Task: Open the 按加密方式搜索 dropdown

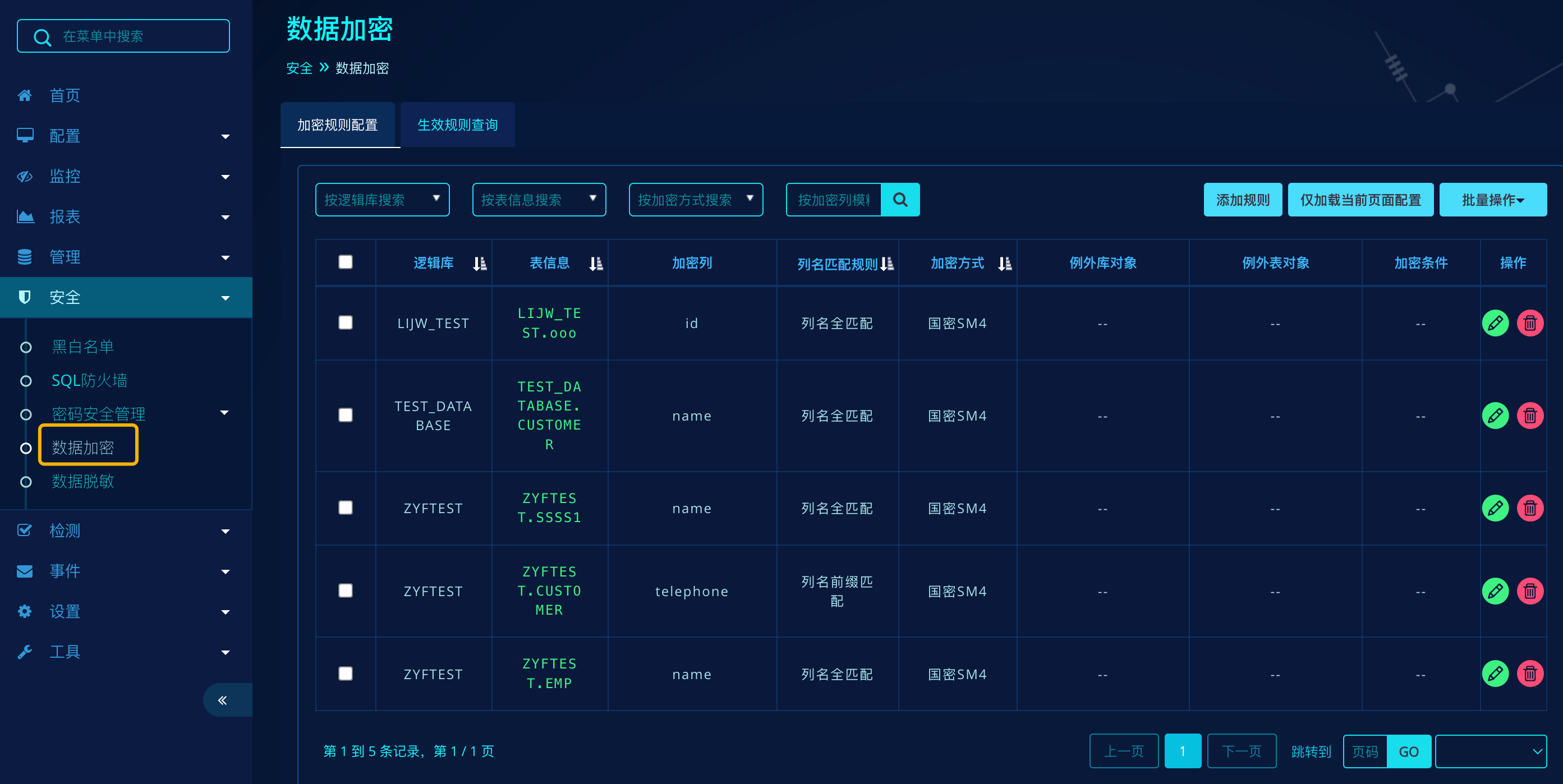Action: click(695, 200)
